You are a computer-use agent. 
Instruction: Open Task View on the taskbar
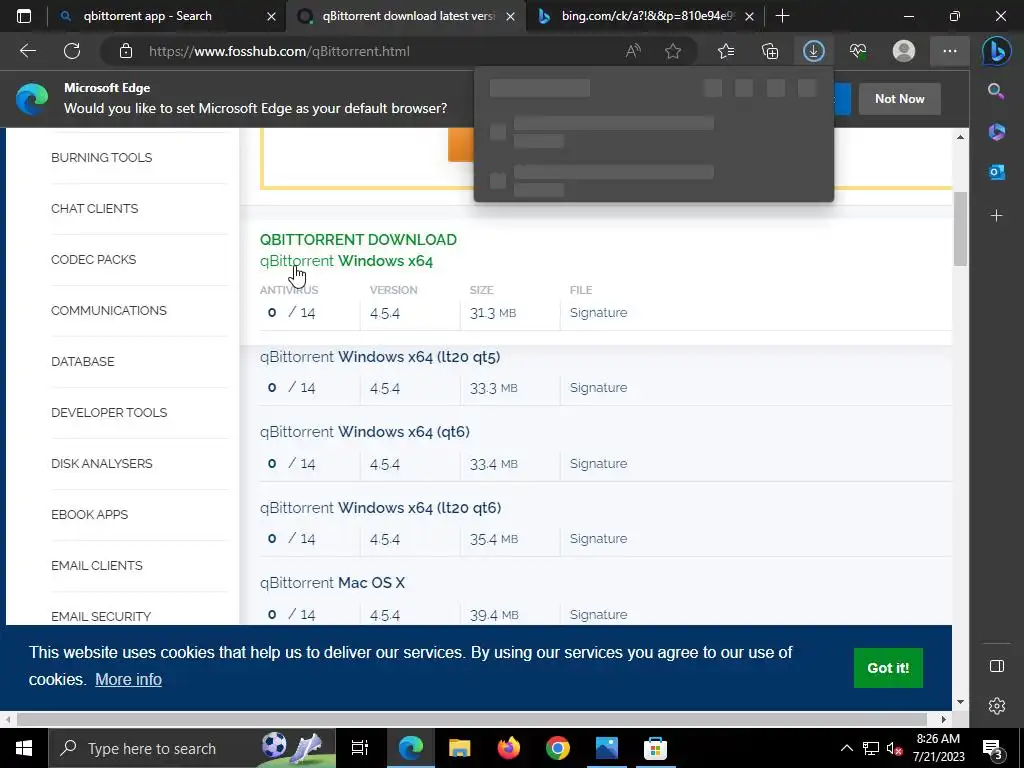point(359,748)
